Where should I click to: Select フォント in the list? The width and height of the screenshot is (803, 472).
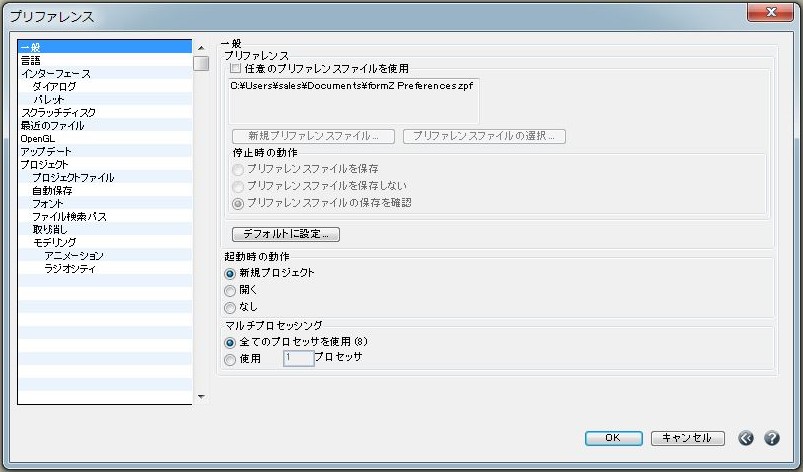(105, 203)
